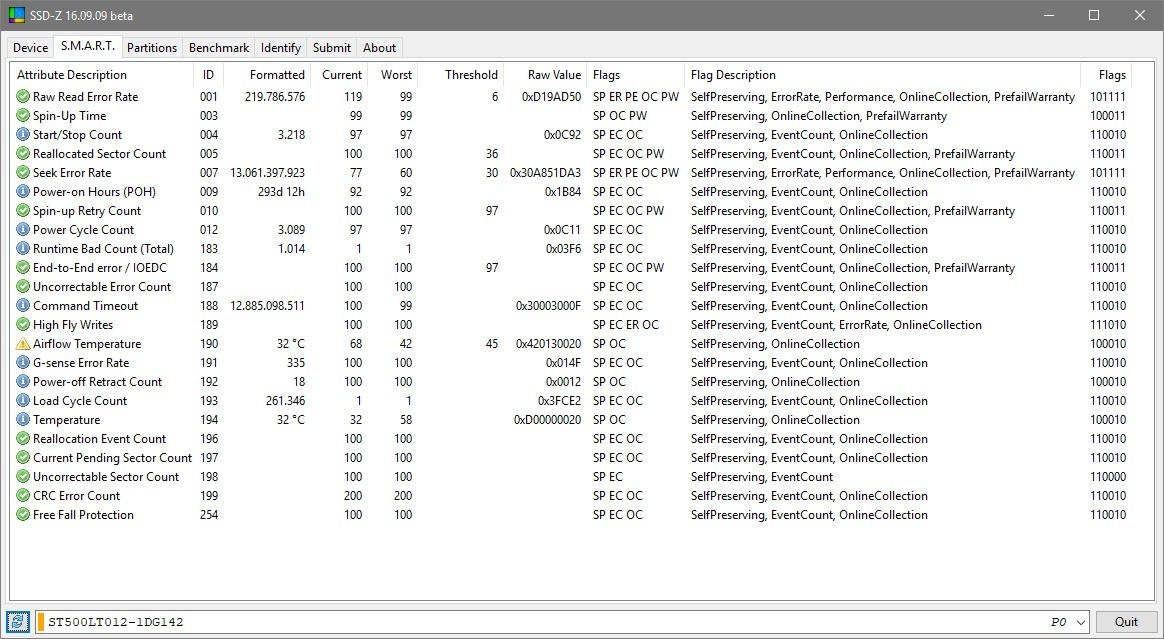Screen dimensions: 1164x639
Task: Click binary flags value 111010
Action: [1108, 325]
